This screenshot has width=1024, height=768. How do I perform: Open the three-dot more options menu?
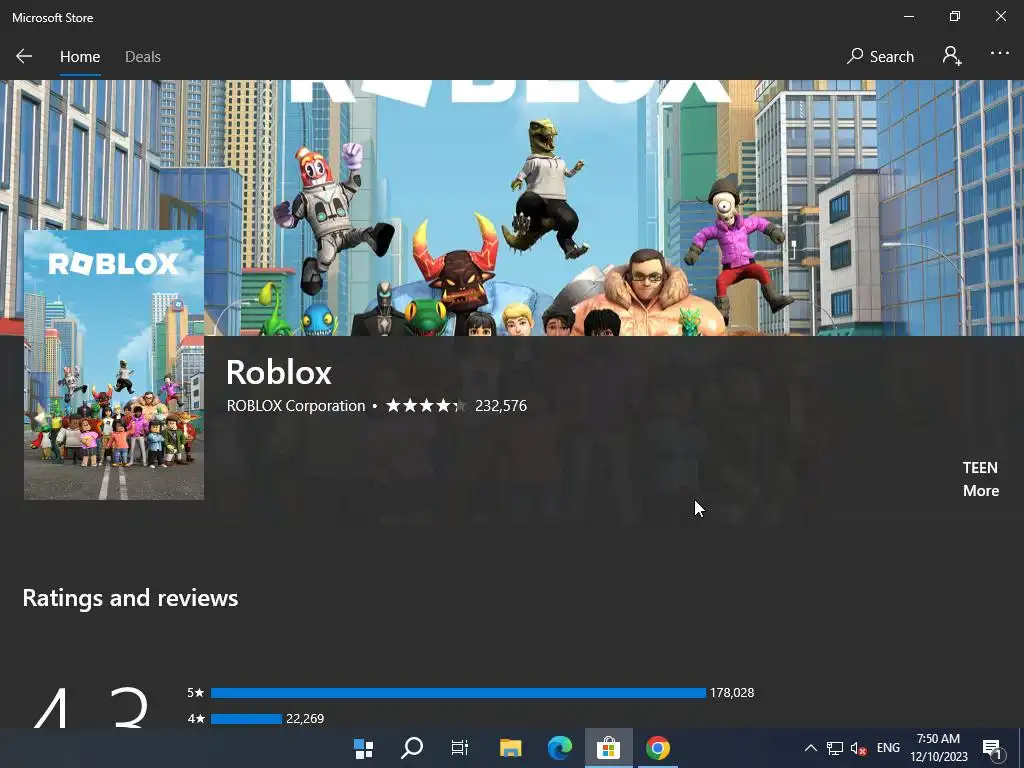click(999, 54)
